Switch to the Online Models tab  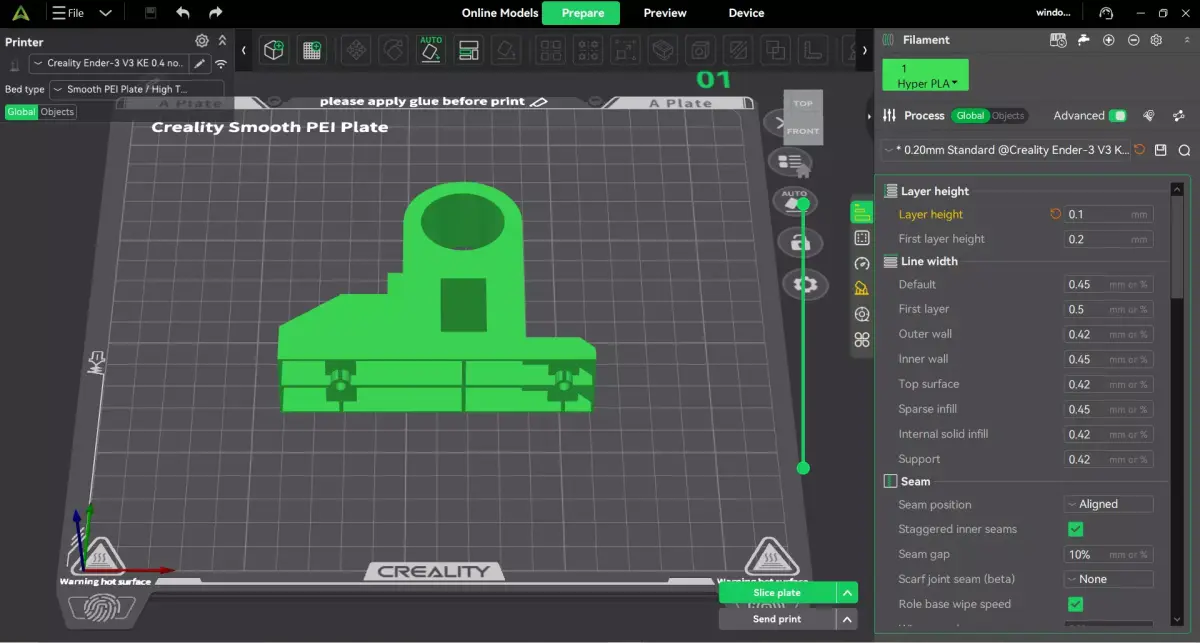click(x=499, y=13)
